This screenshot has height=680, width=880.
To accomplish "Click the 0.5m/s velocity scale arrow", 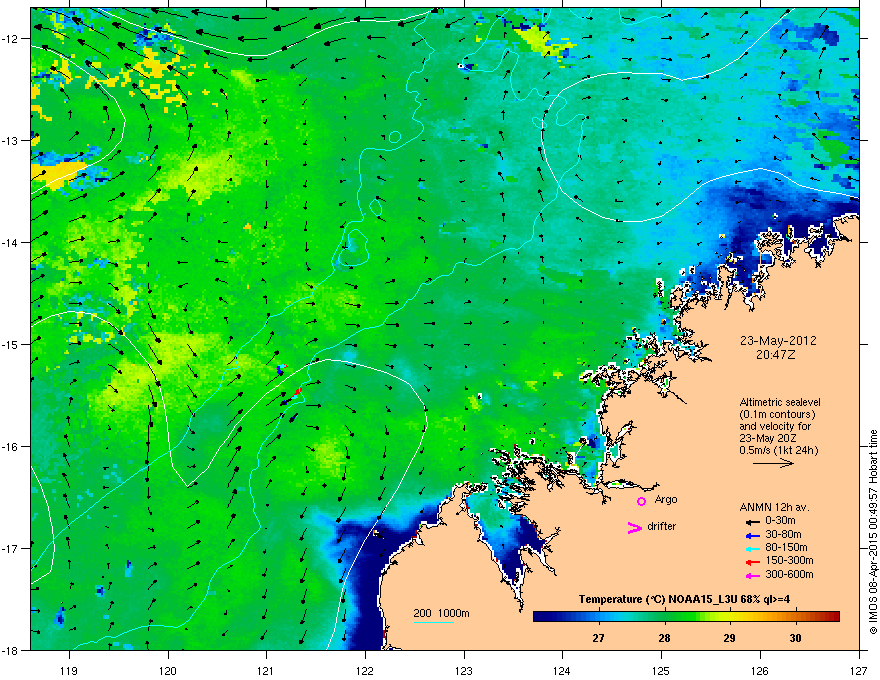I will 773,463.
